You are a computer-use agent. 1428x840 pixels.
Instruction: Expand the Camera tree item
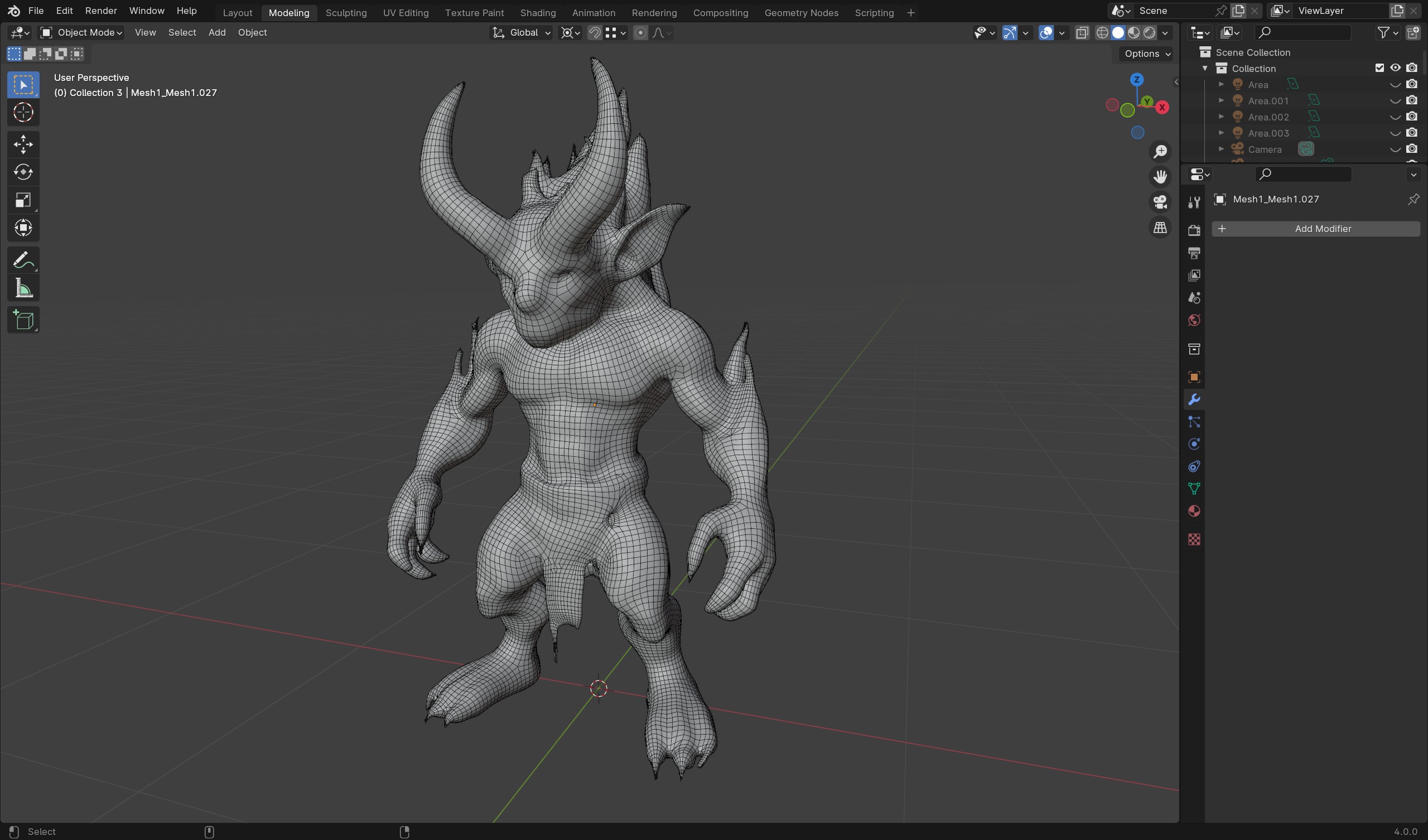pyautogui.click(x=1221, y=149)
